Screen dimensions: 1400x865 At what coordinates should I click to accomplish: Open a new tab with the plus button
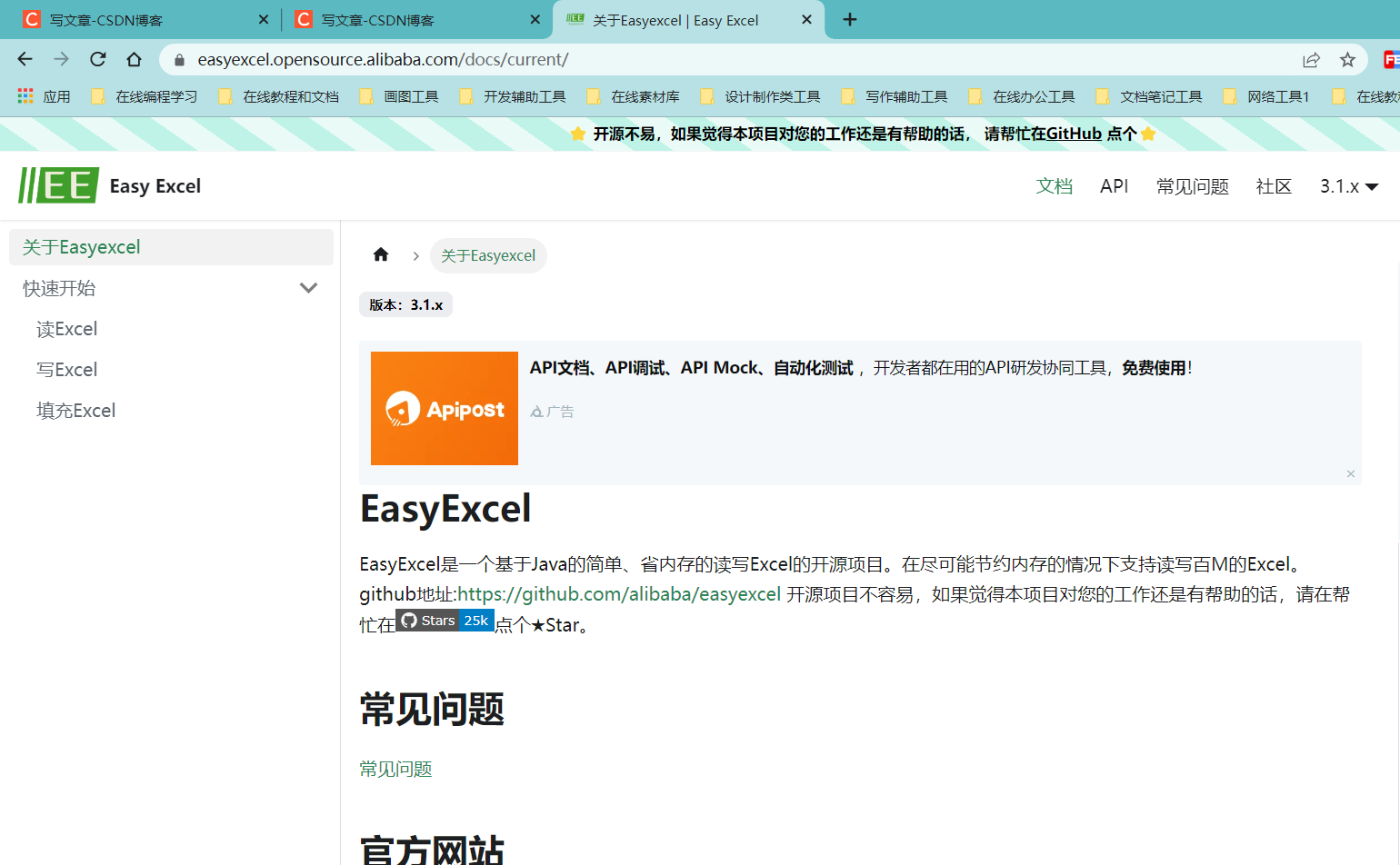[x=850, y=19]
